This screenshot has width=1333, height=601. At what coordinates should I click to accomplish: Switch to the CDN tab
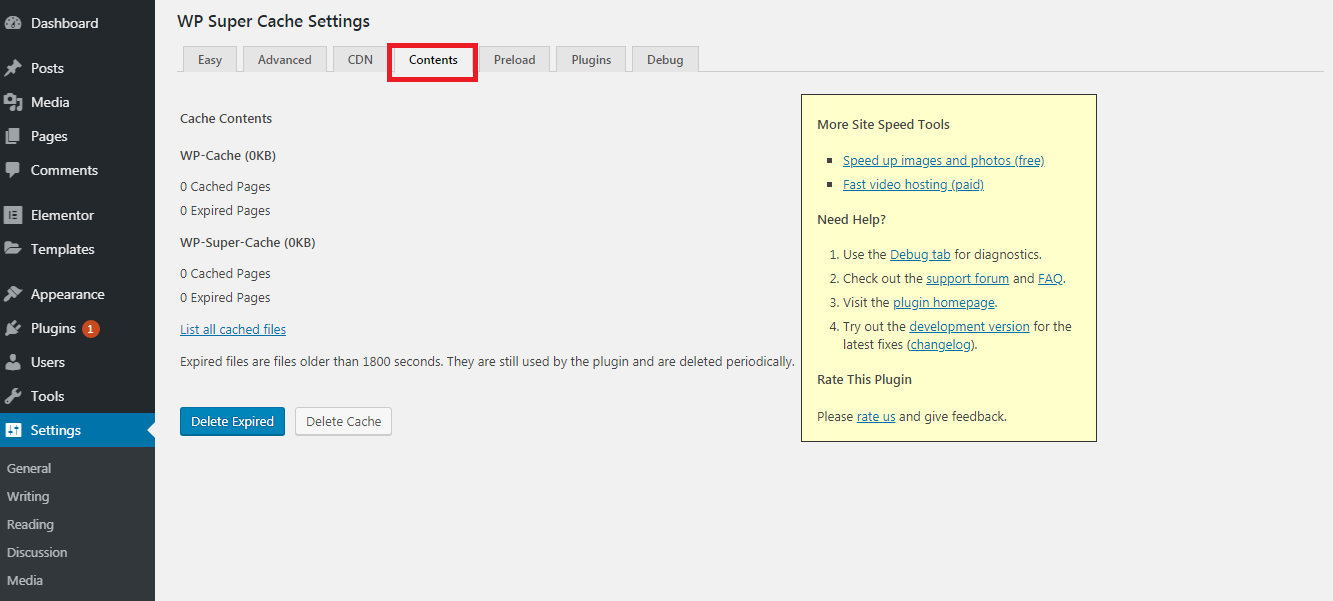[360, 59]
